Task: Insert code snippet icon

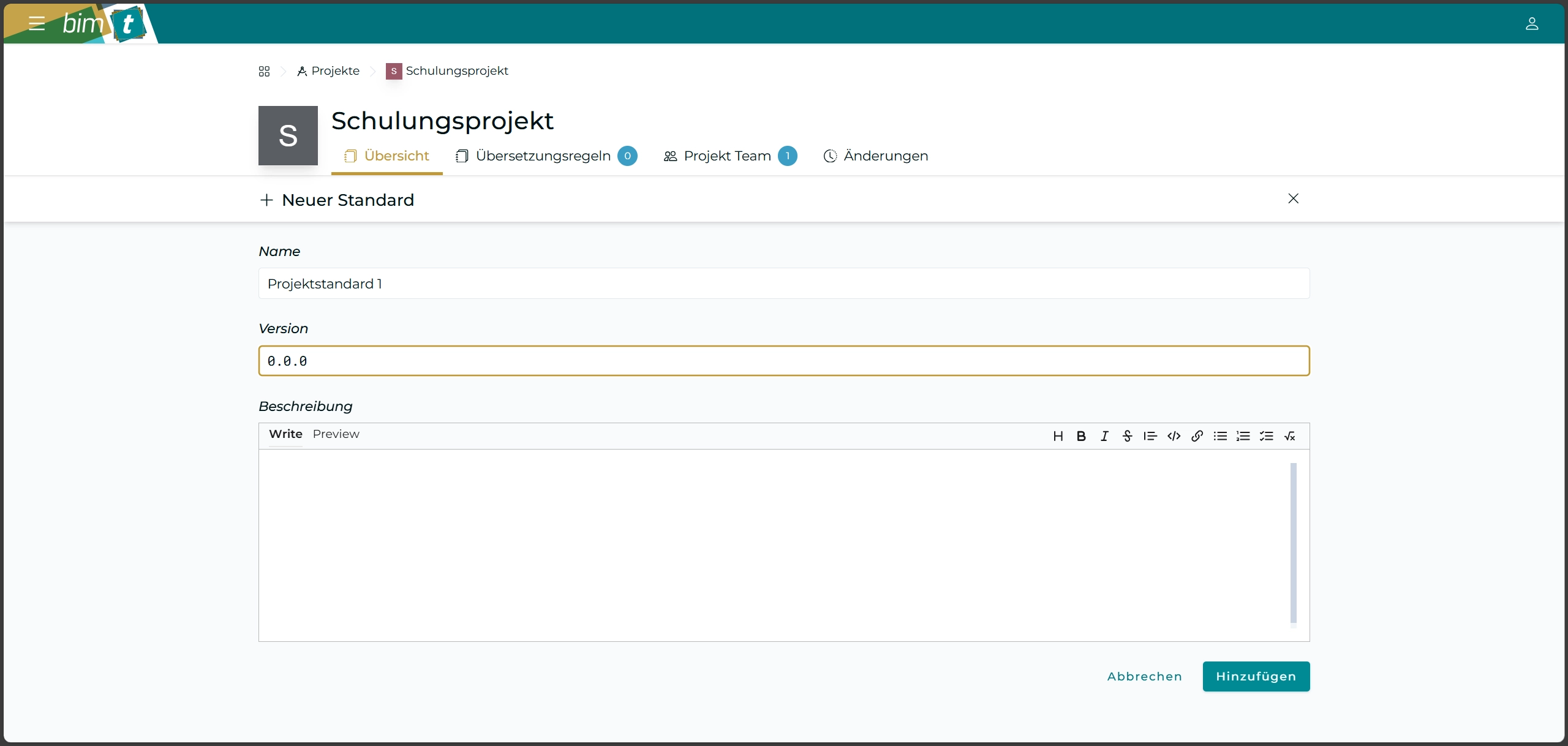Action: pyautogui.click(x=1174, y=436)
